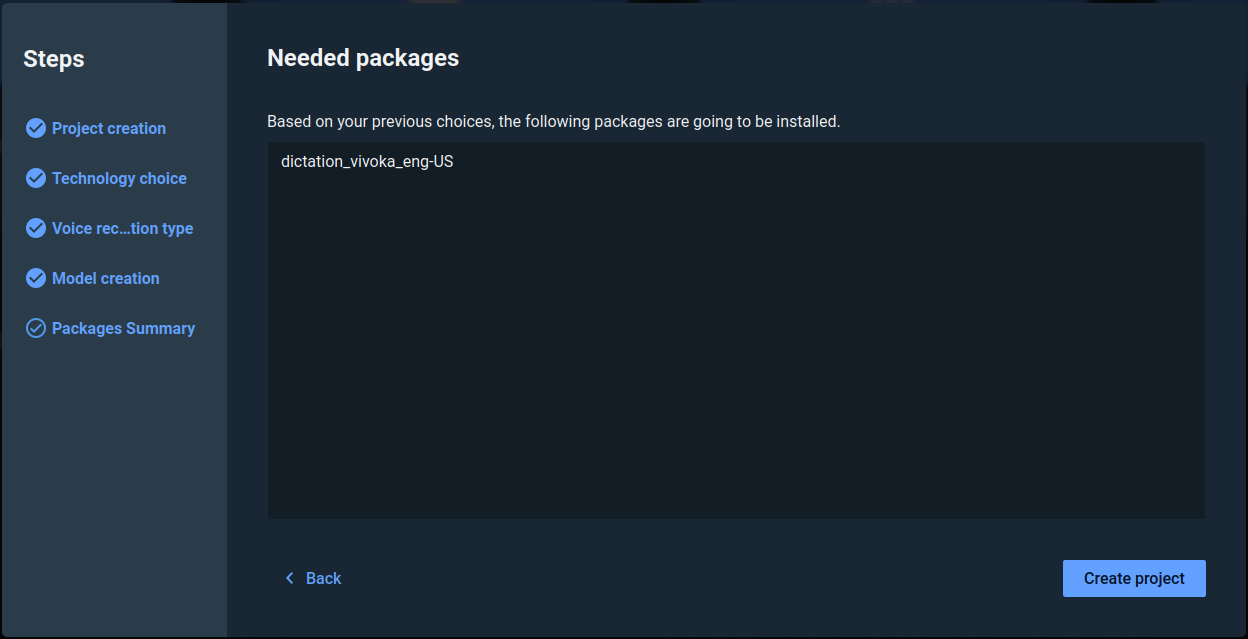
Task: Click the Steps sidebar heading
Action: click(x=54, y=59)
